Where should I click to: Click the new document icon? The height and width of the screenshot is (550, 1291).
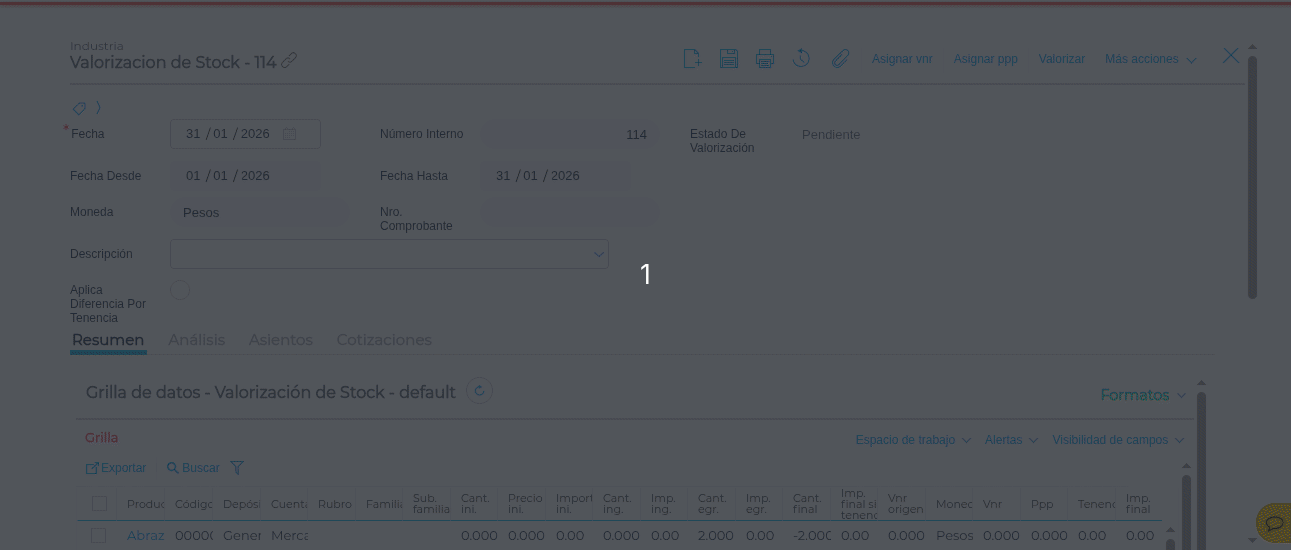(x=692, y=59)
